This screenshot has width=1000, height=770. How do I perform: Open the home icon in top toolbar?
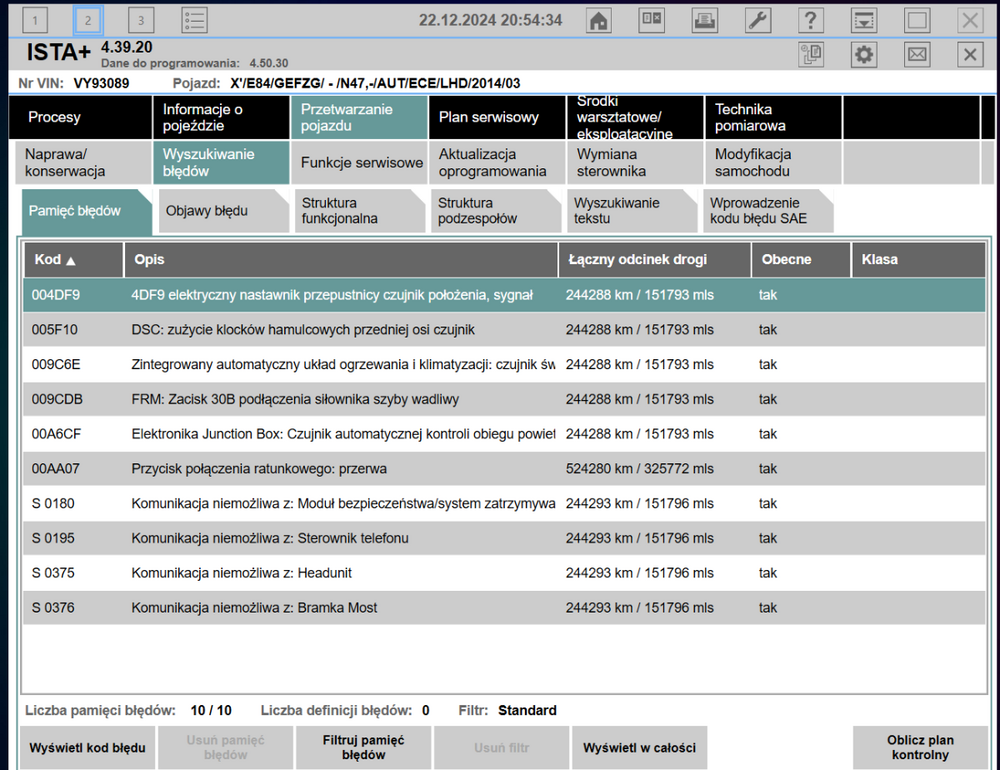[598, 20]
